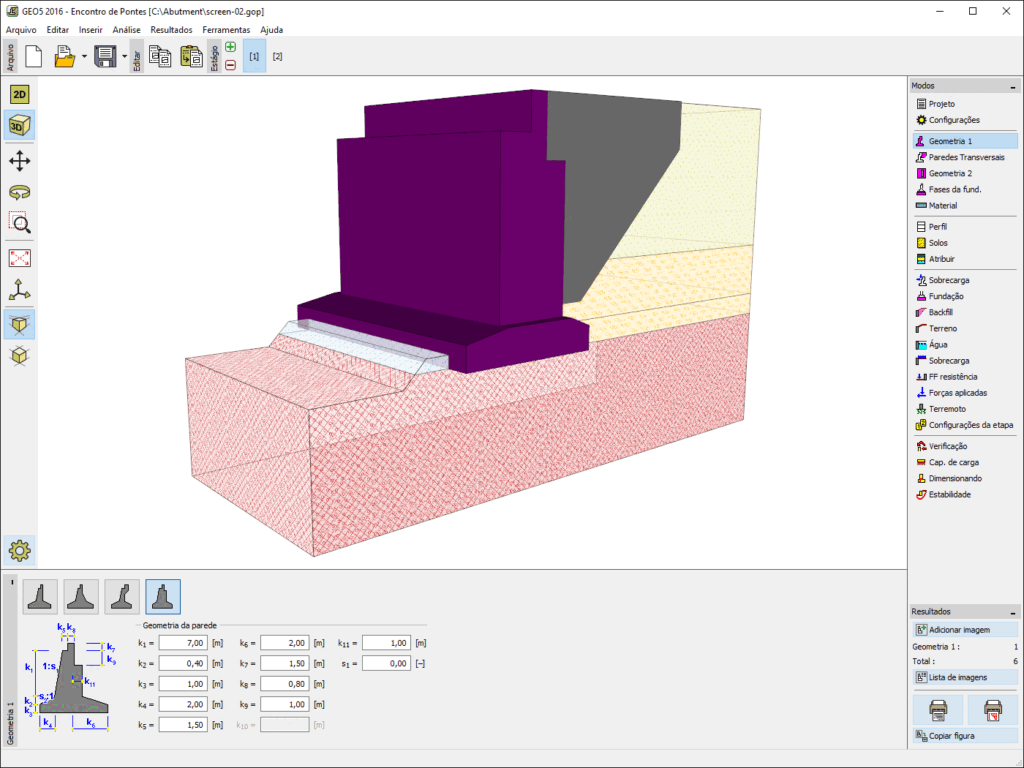The height and width of the screenshot is (768, 1024).
Task: Toggle the wireframe cube view
Action: pos(20,355)
